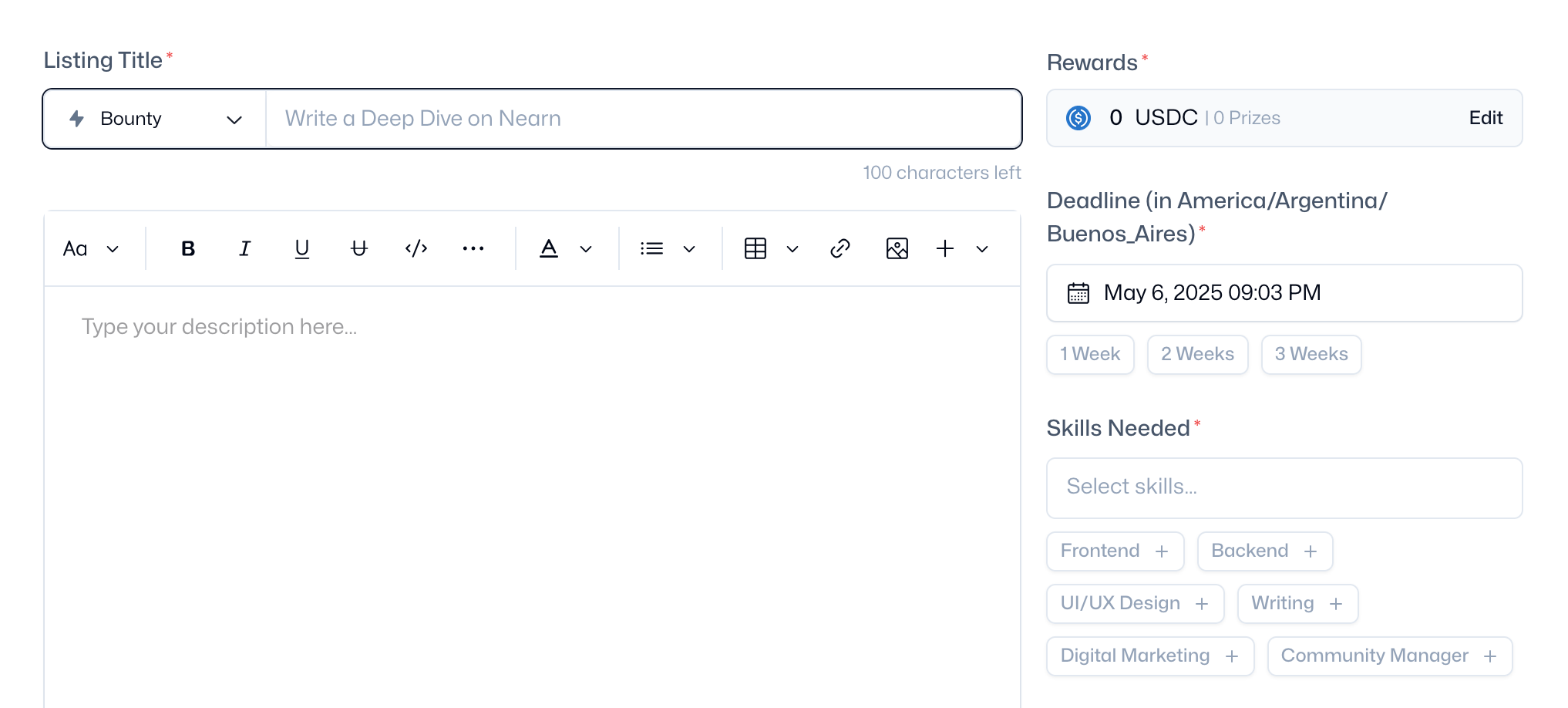This screenshot has height=708, width=1568.
Task: Click the text color A icon
Action: coord(549,248)
